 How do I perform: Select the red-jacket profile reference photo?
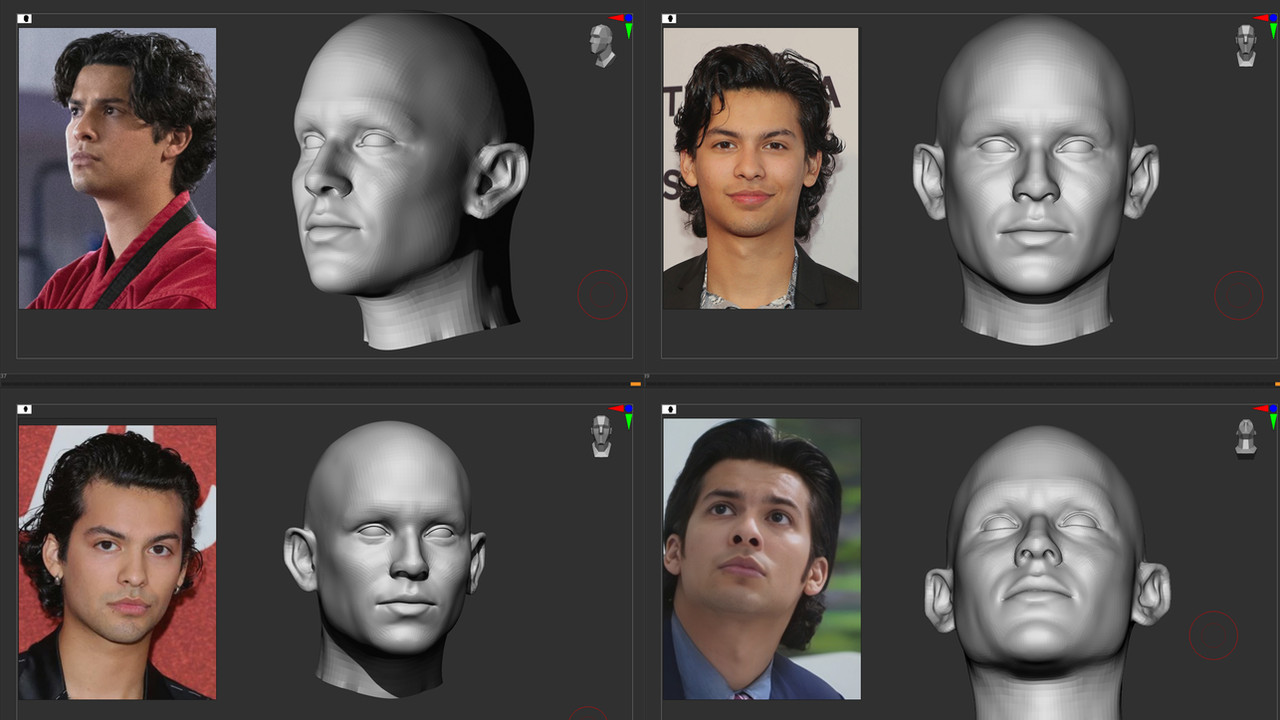[x=117, y=168]
